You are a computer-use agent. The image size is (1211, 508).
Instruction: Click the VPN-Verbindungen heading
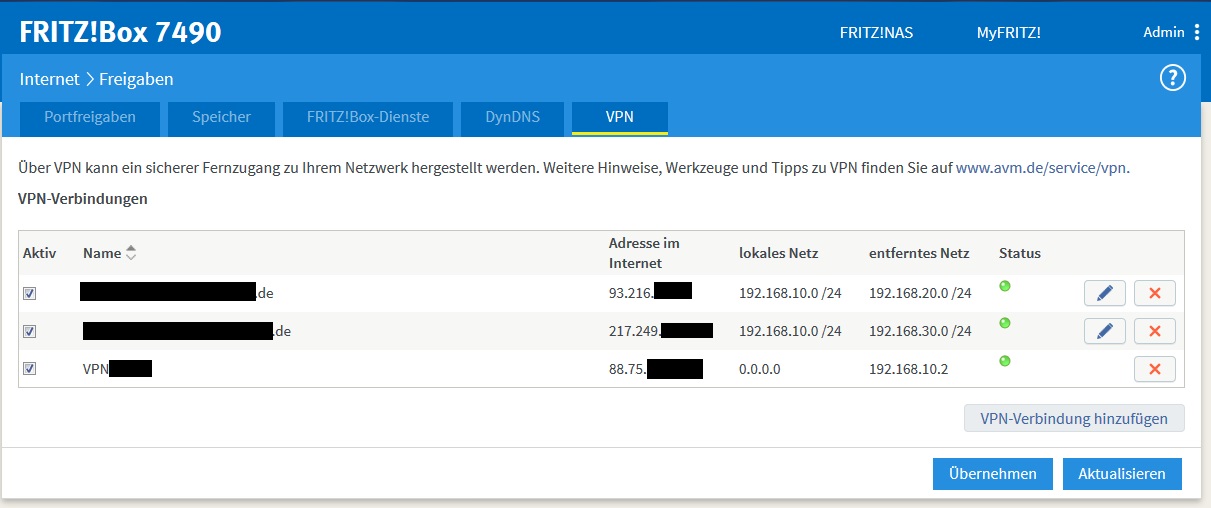click(83, 199)
